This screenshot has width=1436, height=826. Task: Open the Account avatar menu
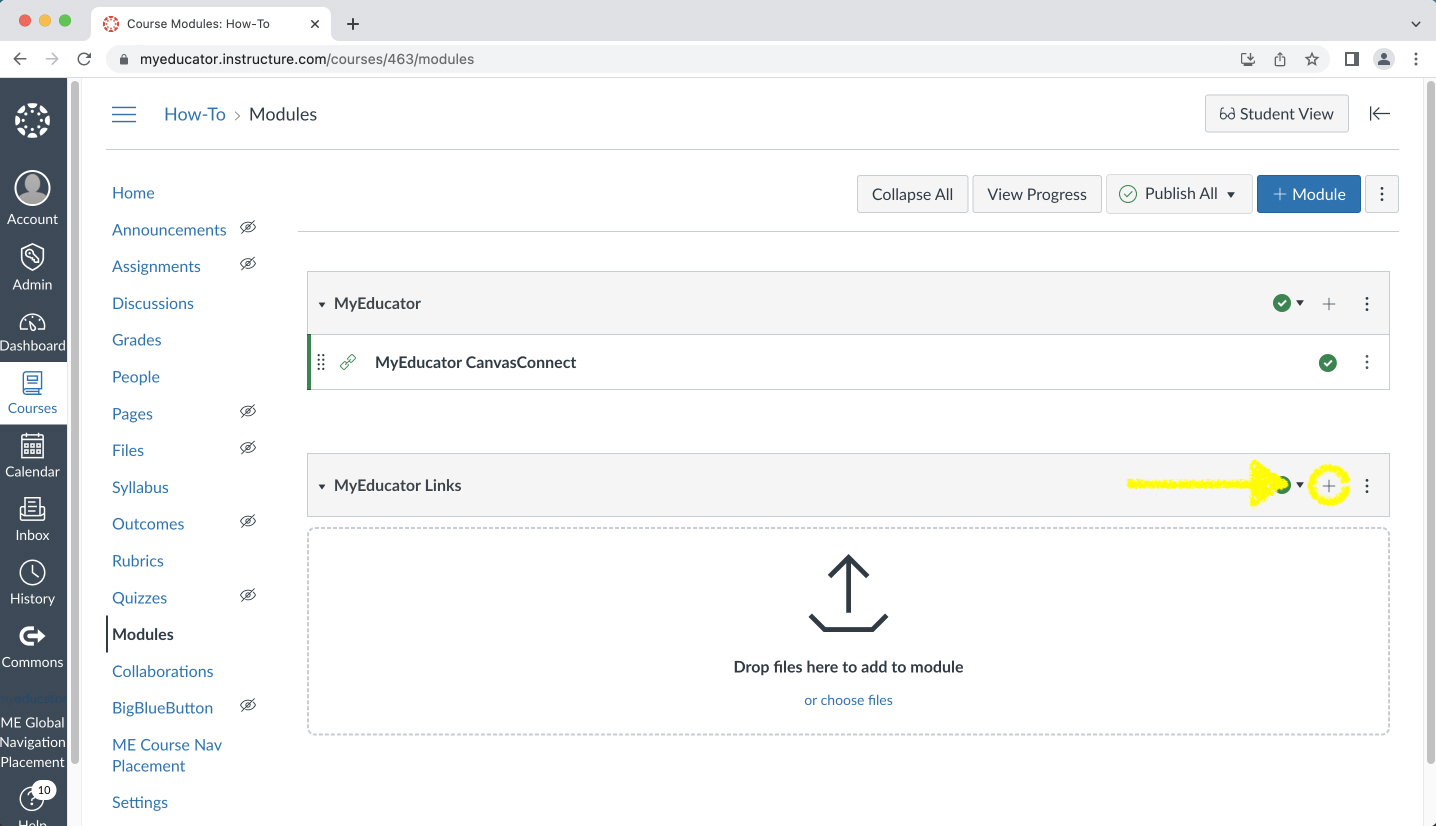(x=32, y=198)
